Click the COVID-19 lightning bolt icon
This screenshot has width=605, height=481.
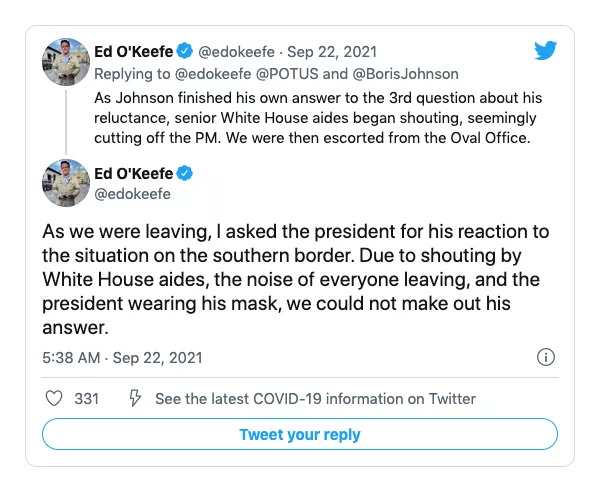tap(135, 398)
